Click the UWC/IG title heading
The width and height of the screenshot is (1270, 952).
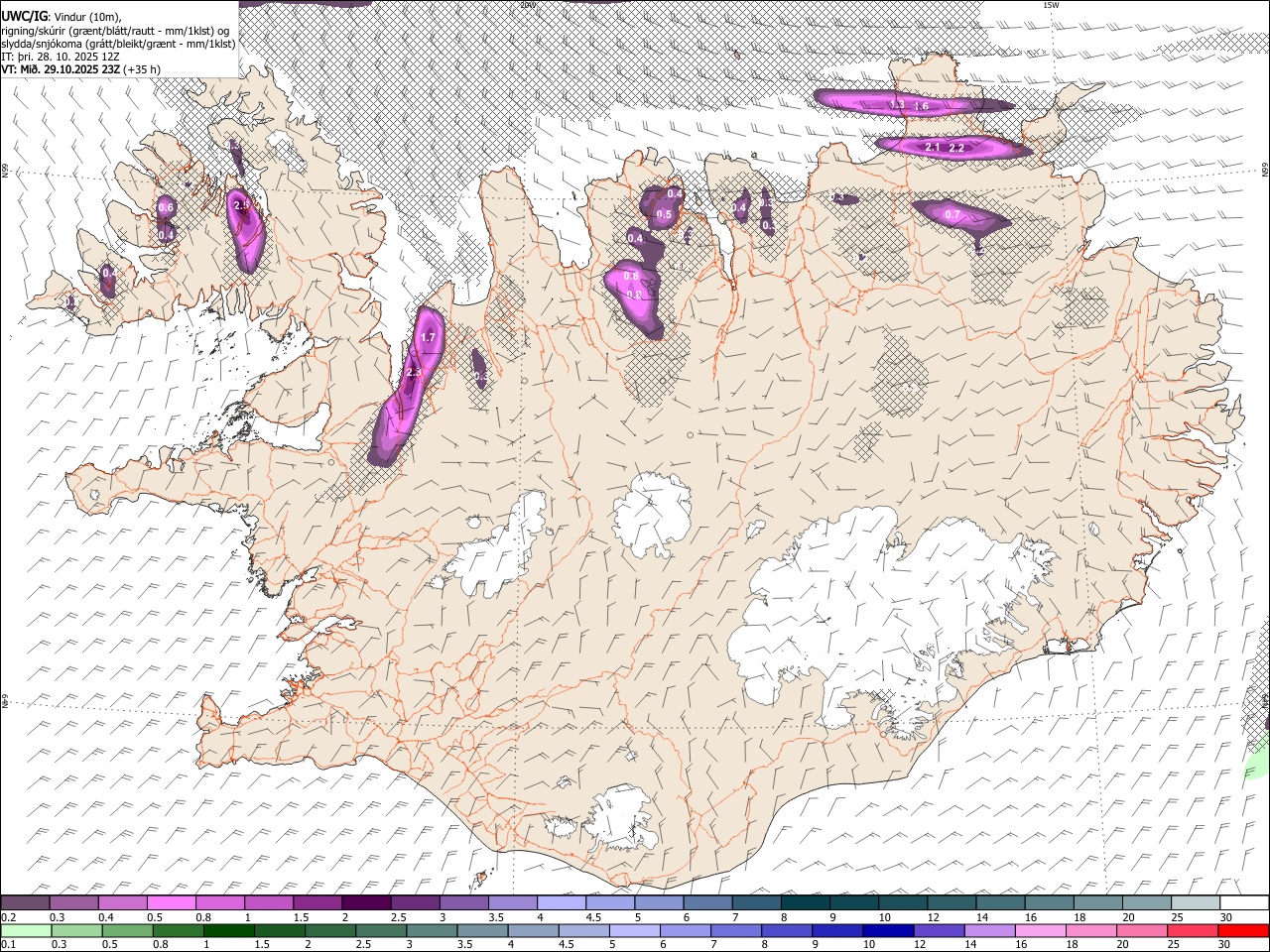click(23, 15)
